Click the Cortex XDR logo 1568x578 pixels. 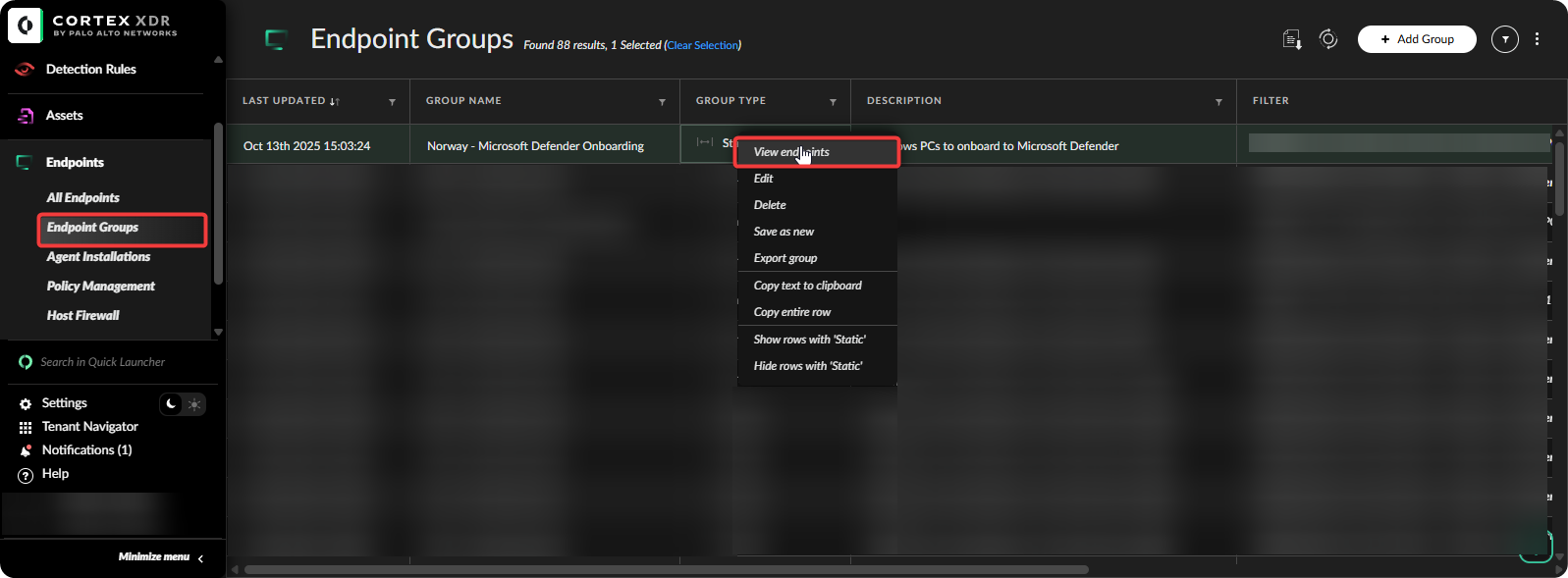(26, 26)
